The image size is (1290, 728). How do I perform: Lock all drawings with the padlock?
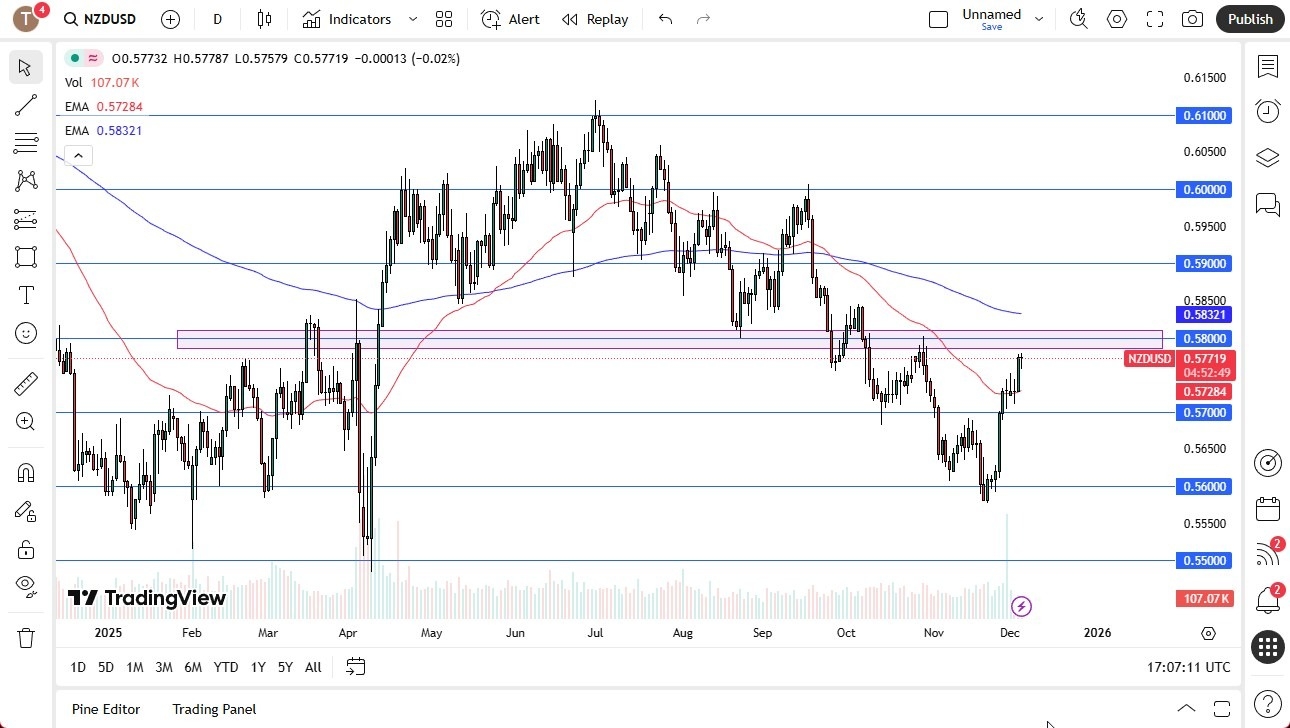(25, 550)
